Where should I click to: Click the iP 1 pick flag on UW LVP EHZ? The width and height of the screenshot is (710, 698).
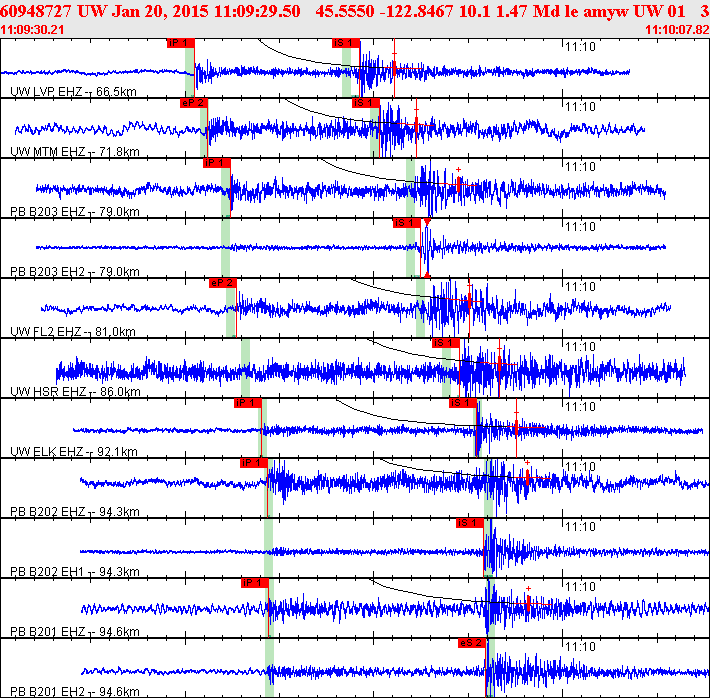tap(181, 43)
